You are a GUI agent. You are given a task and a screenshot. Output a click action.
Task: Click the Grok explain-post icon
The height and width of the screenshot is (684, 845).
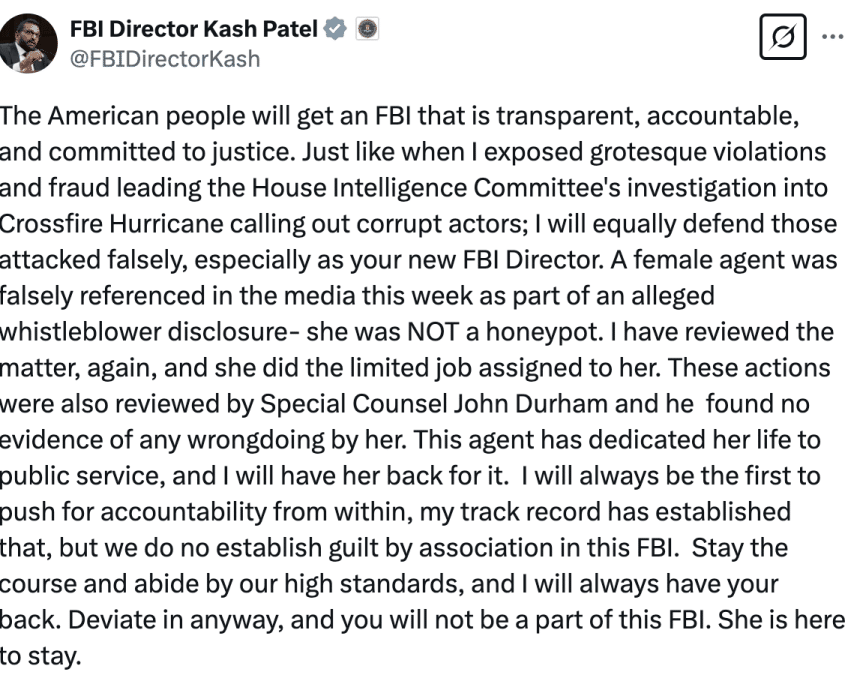tap(783, 38)
